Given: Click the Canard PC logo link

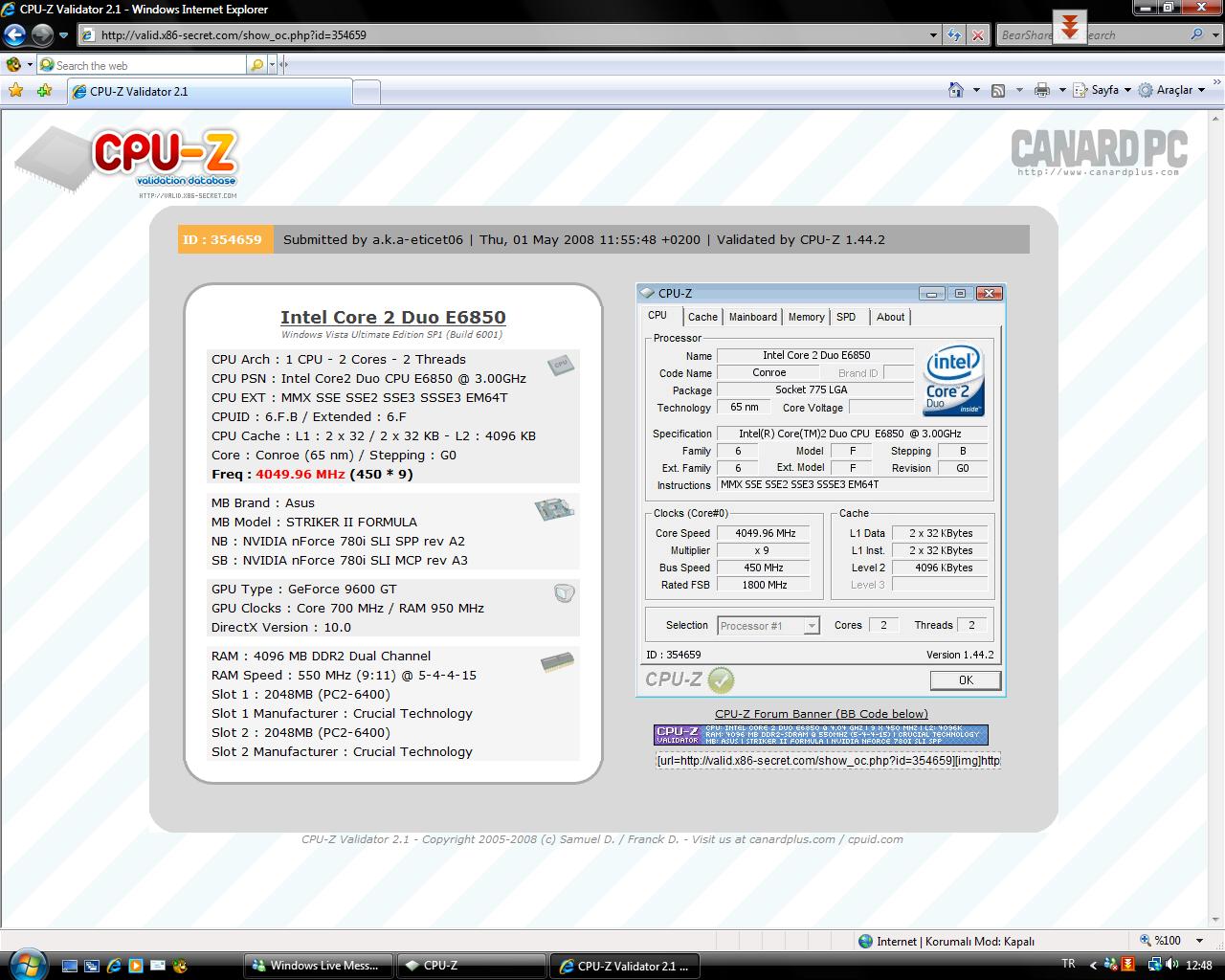Looking at the screenshot, I should pos(1099,152).
